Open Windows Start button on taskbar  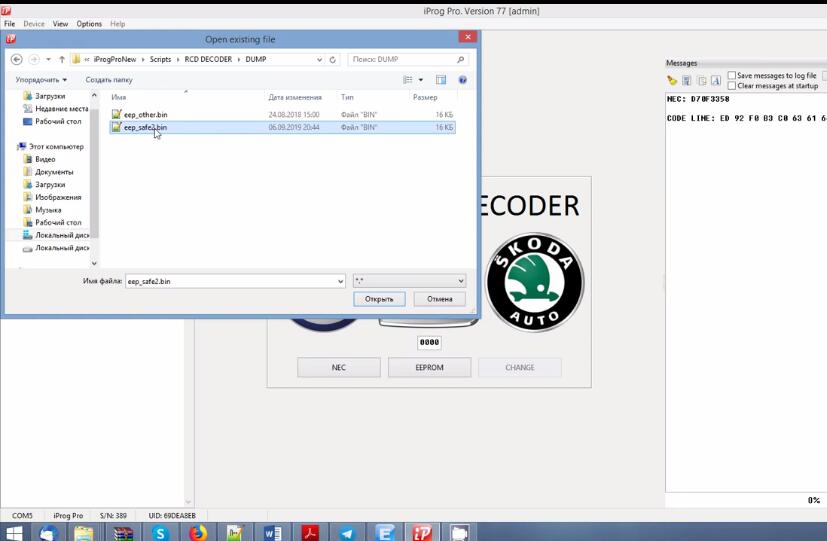point(13,533)
